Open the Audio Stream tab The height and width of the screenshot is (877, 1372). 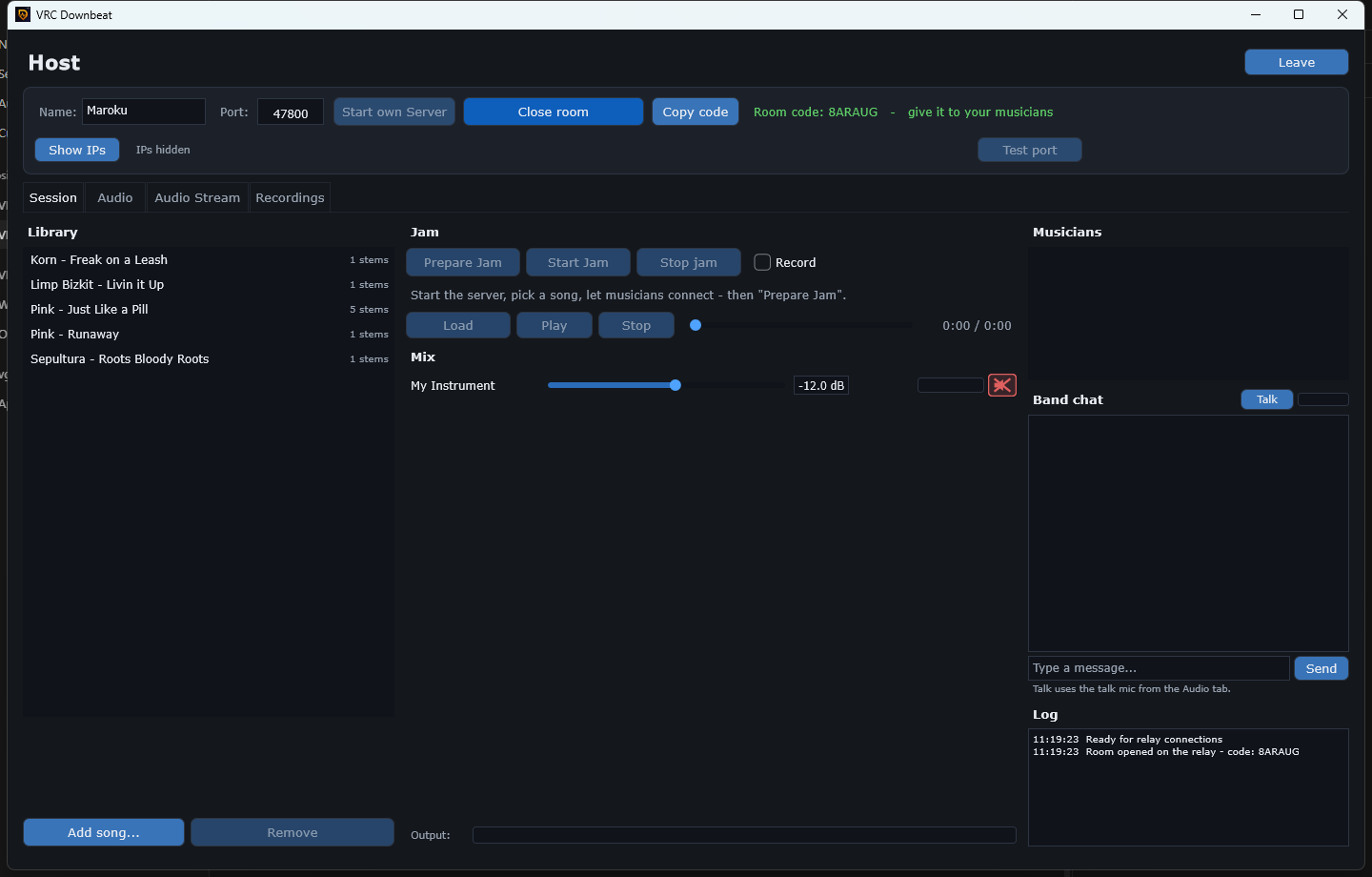[x=197, y=197]
